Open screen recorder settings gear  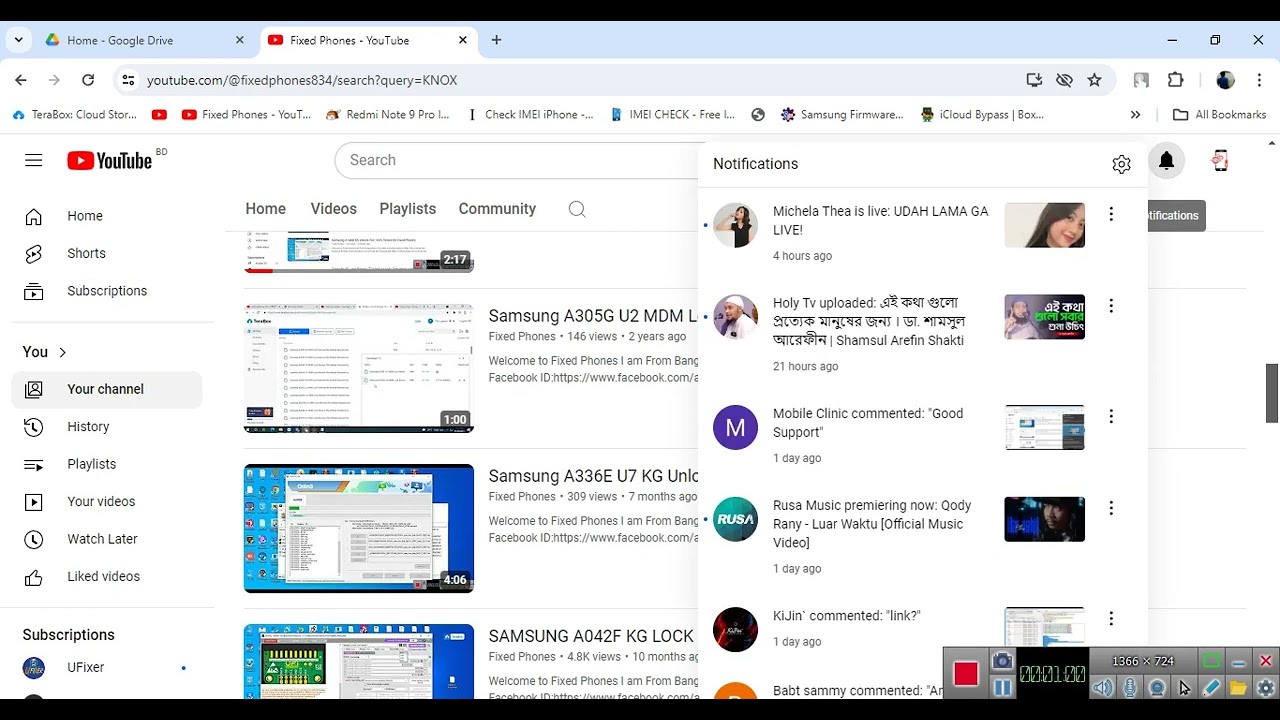pos(1265,688)
